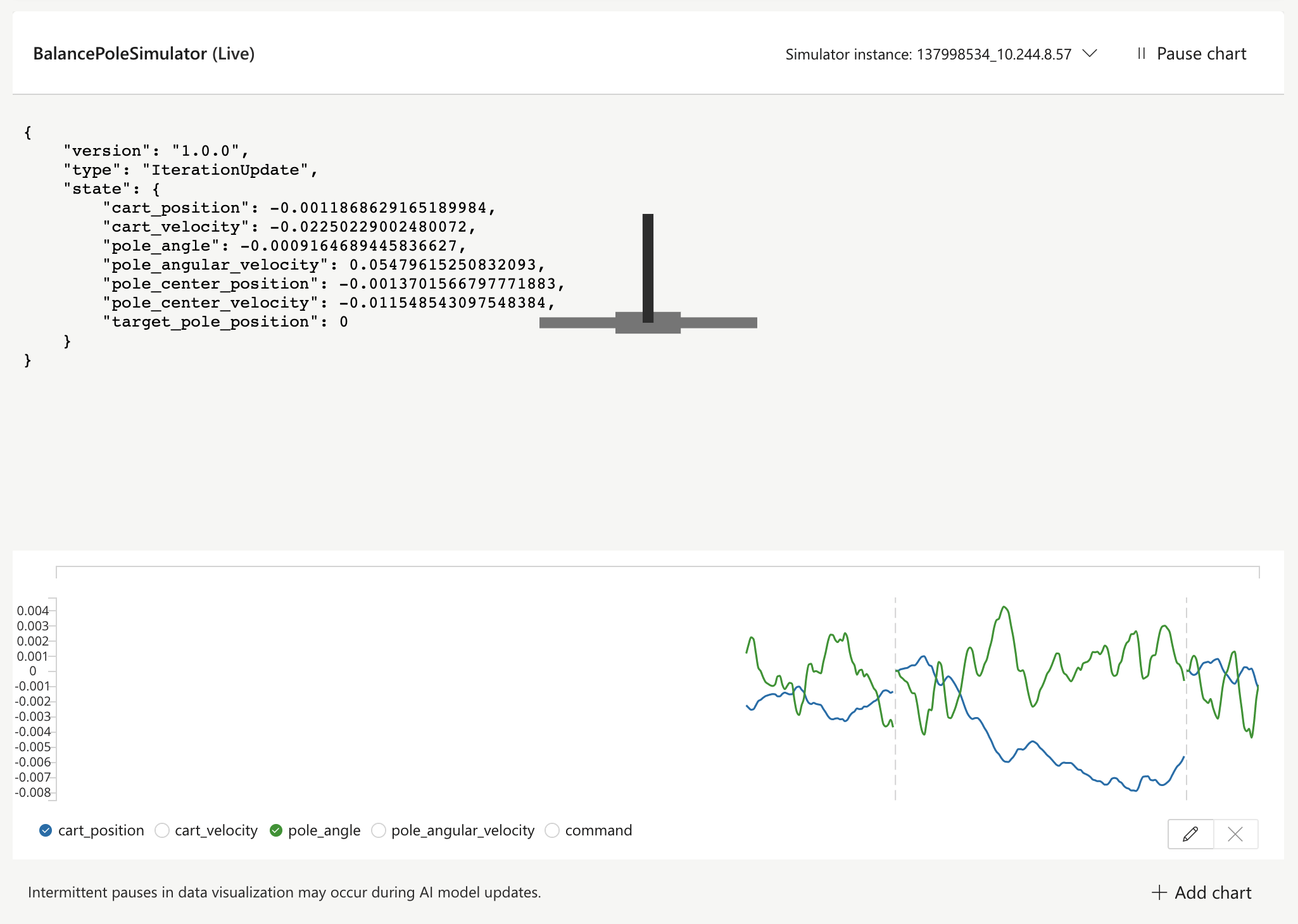Image resolution: width=1298 pixels, height=924 pixels.
Task: Click the pencil edit chart icon
Action: pos(1190,834)
